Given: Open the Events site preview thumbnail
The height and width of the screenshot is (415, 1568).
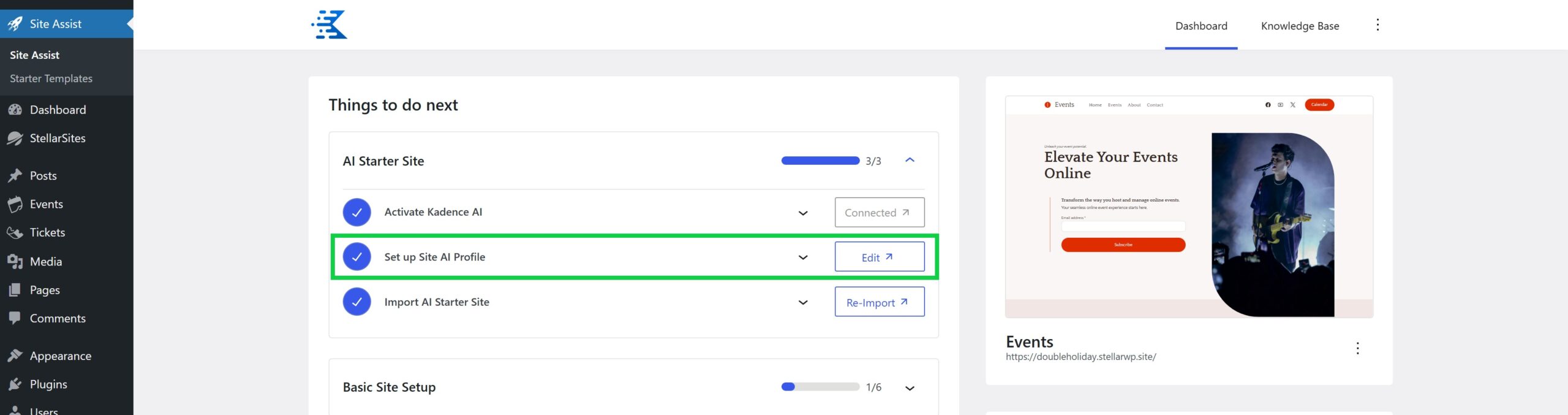Looking at the screenshot, I should pos(1189,207).
